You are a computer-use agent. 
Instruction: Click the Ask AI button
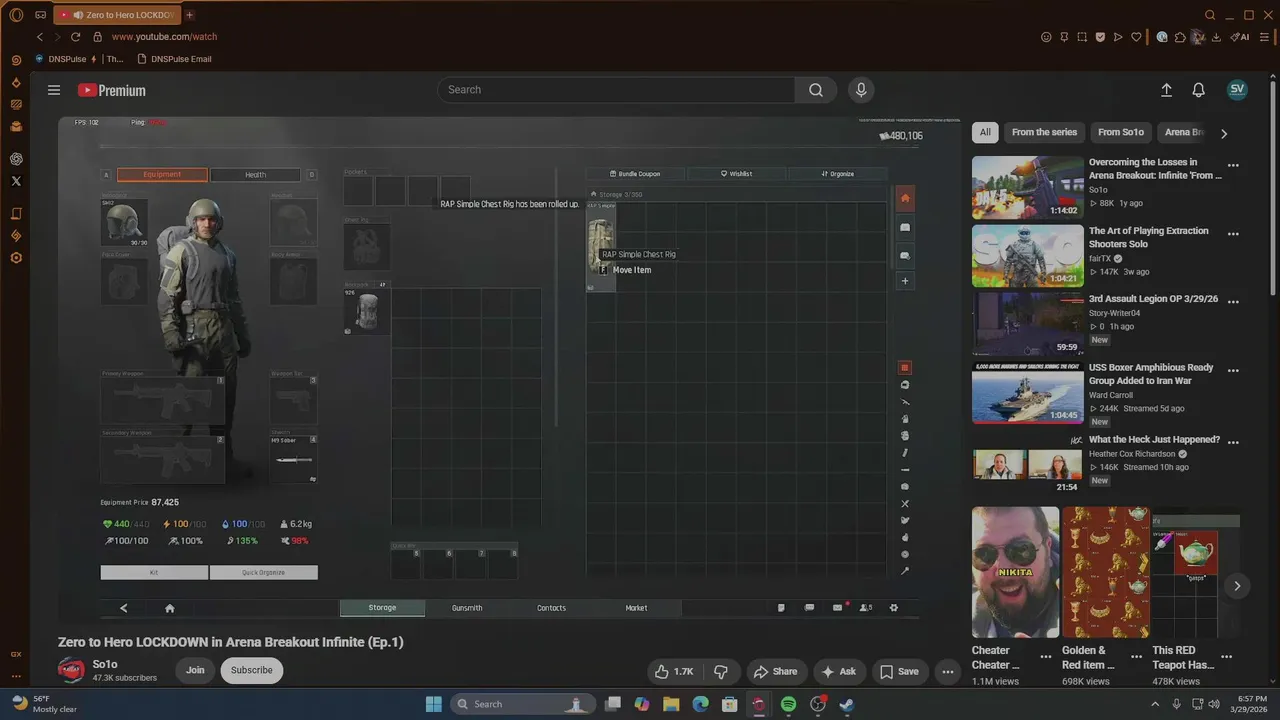(838, 671)
